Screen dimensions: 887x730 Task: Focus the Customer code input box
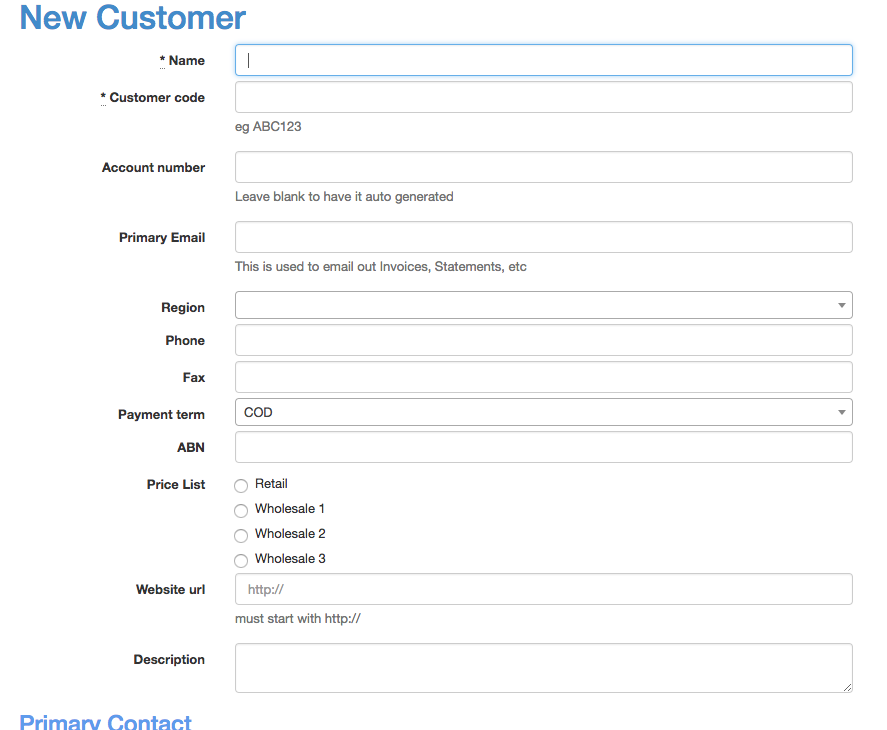point(543,97)
